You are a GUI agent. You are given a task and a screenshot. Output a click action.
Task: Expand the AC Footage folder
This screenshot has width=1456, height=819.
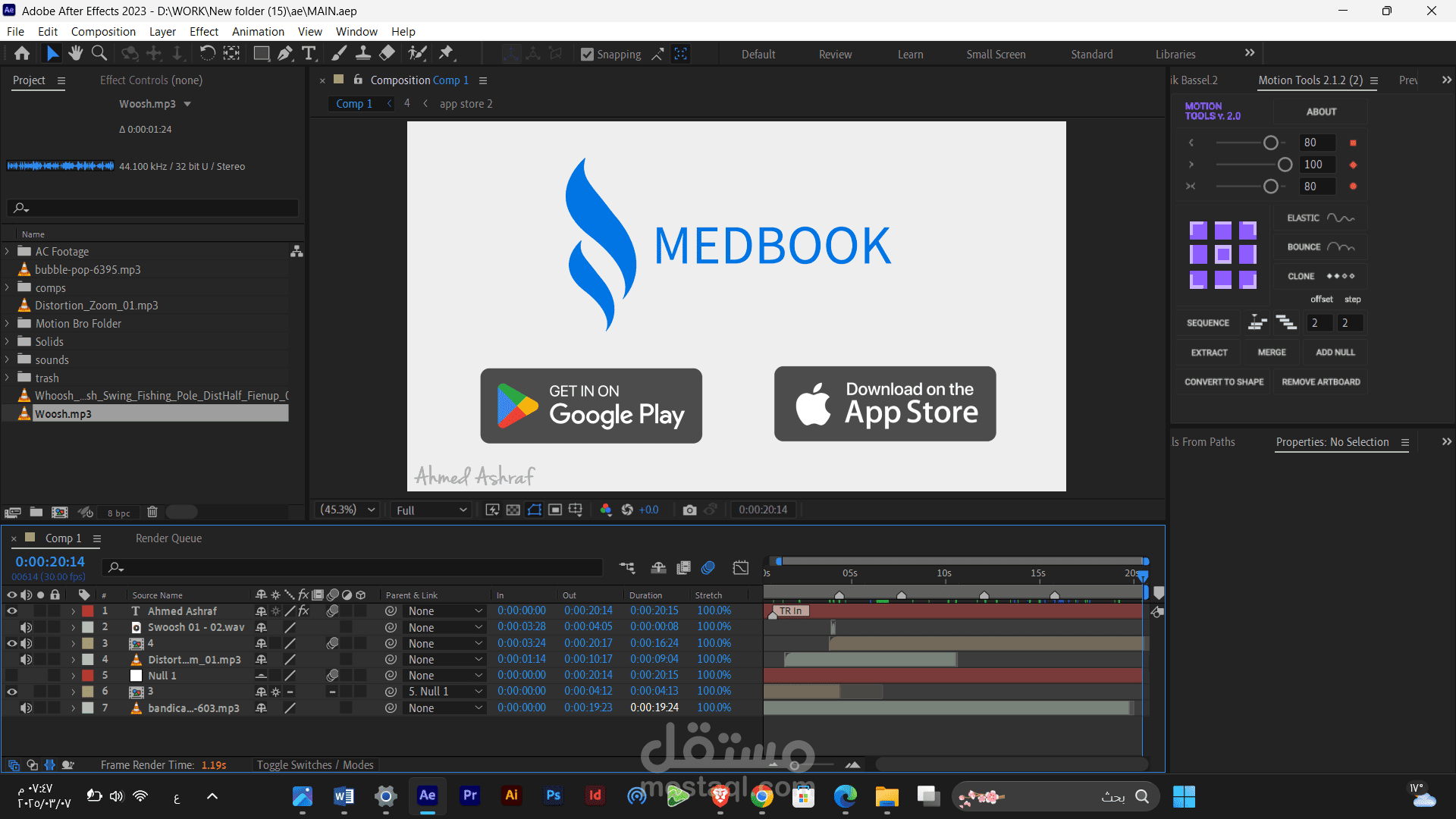tap(8, 252)
